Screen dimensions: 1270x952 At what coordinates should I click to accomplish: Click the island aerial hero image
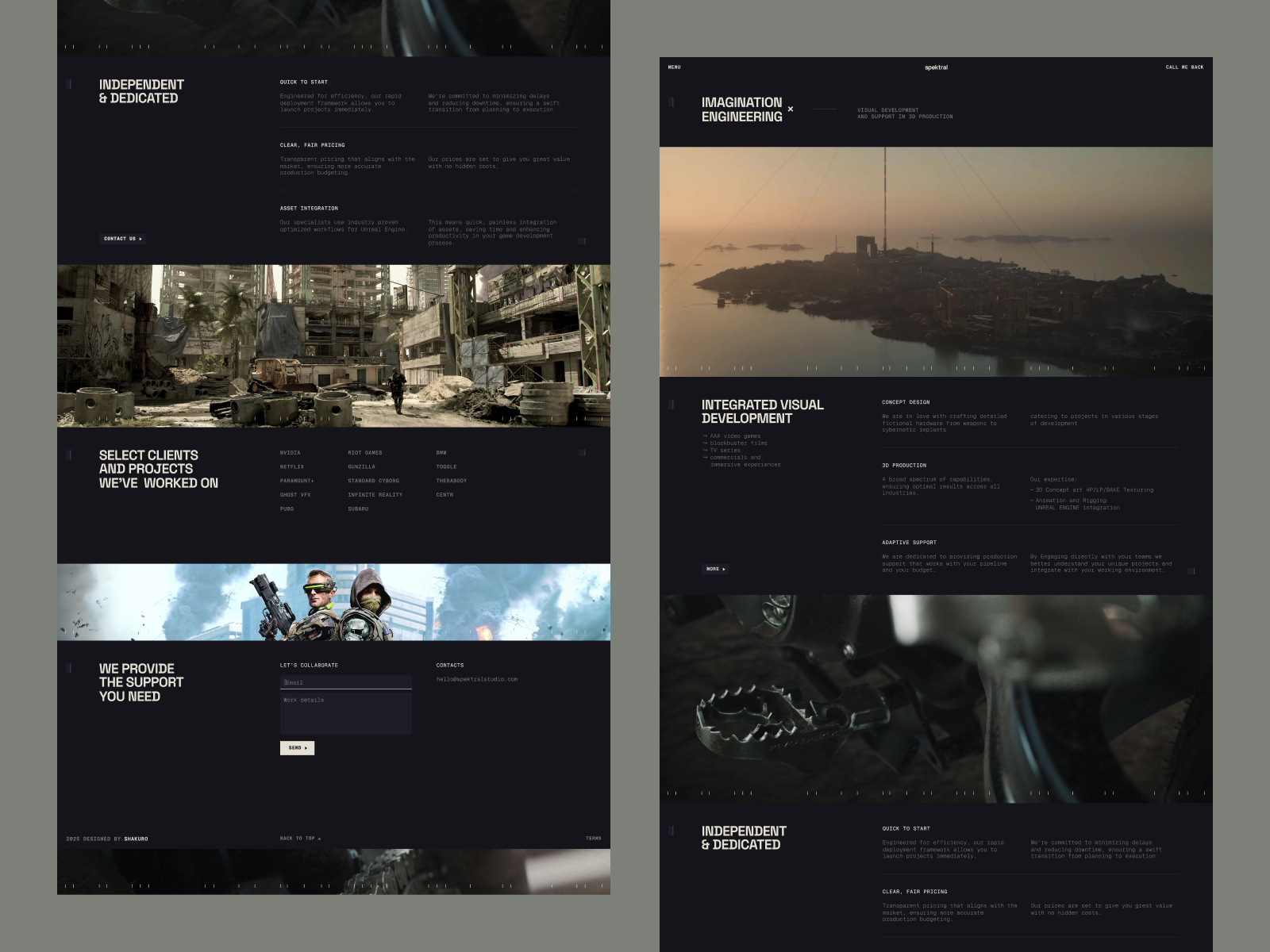tap(936, 262)
